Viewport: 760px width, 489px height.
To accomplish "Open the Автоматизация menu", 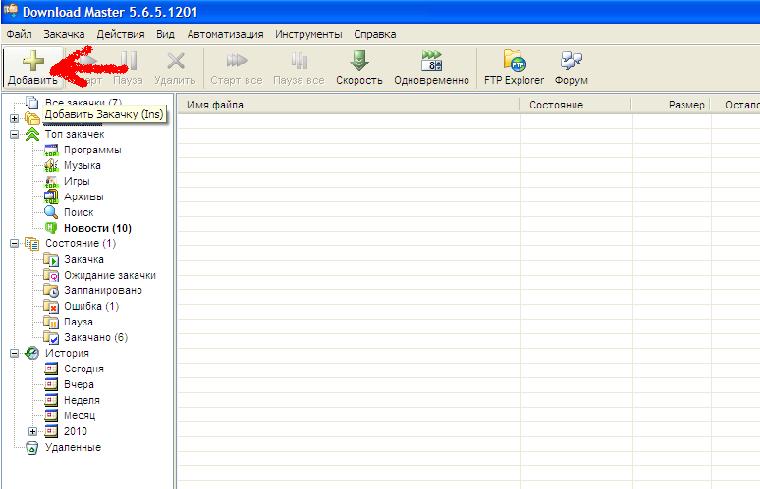I will tap(225, 34).
